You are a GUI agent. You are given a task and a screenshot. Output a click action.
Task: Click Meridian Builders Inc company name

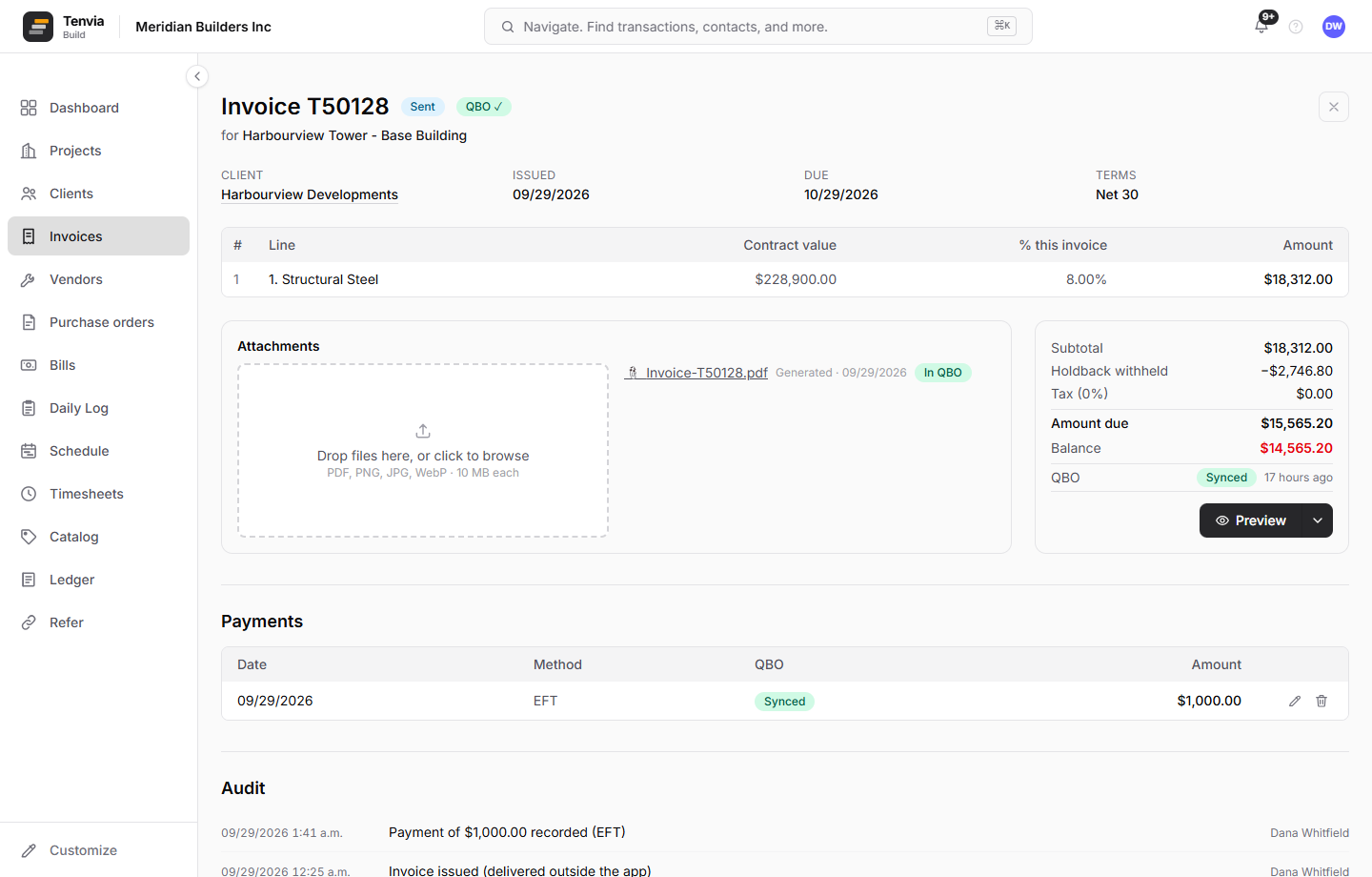coord(203,27)
